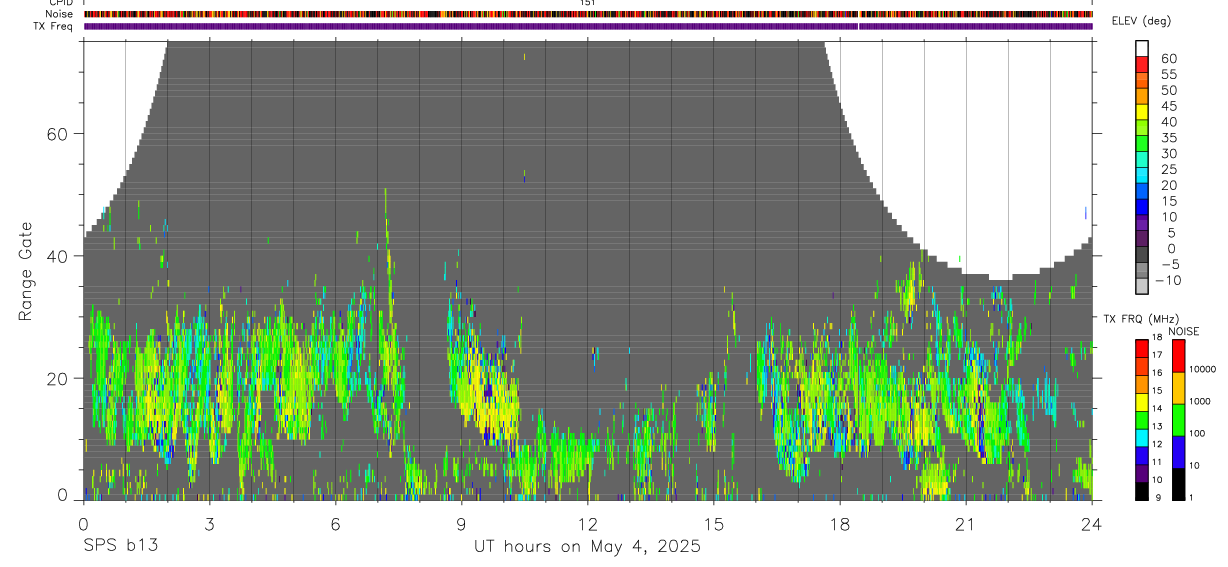The image size is (1228, 567).
Task: Pick the black bottom cell of TX FRQ colorbar
Action: pos(1141,491)
